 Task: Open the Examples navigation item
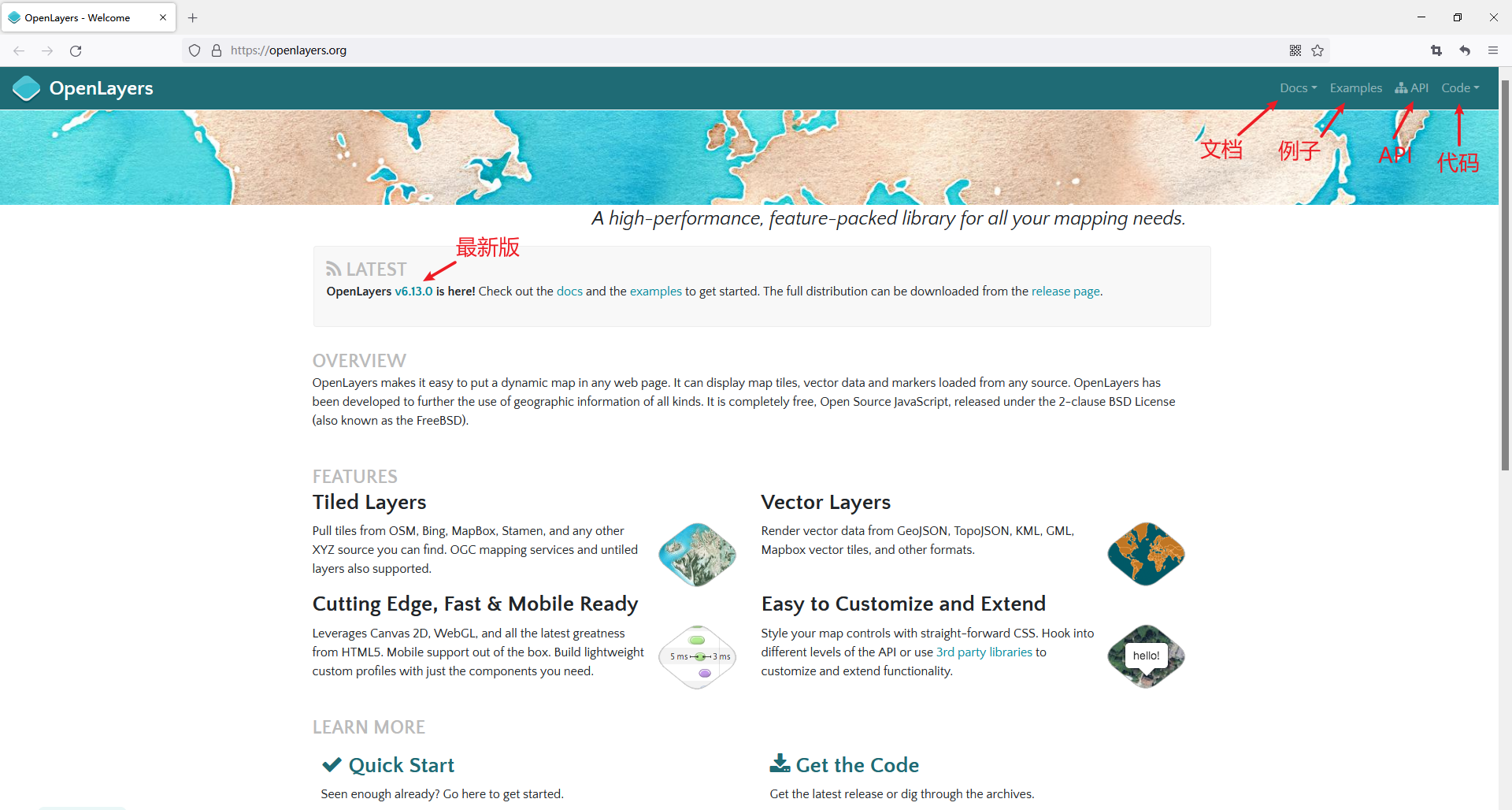coord(1355,88)
